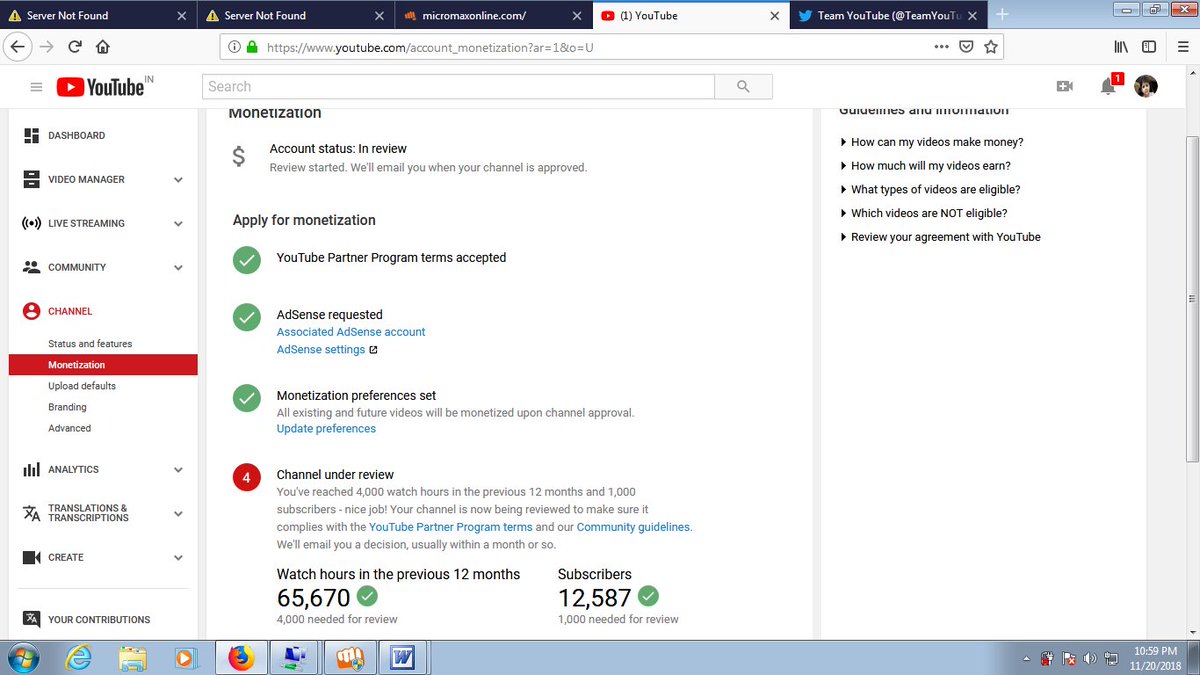Select the Monetization sidebar item
This screenshot has width=1200, height=675.
103,365
